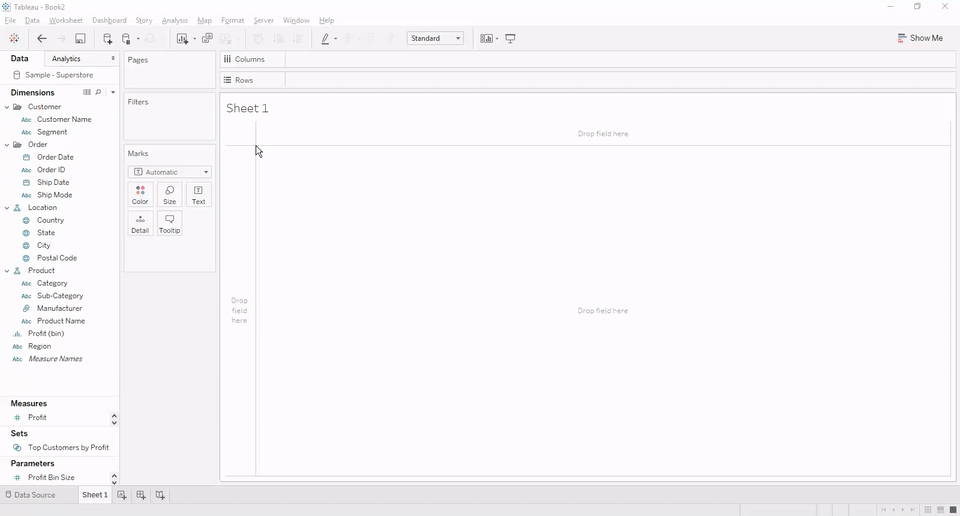Image resolution: width=960 pixels, height=516 pixels.
Task: Select the Profit (bin) field
Action: [x=46, y=334]
